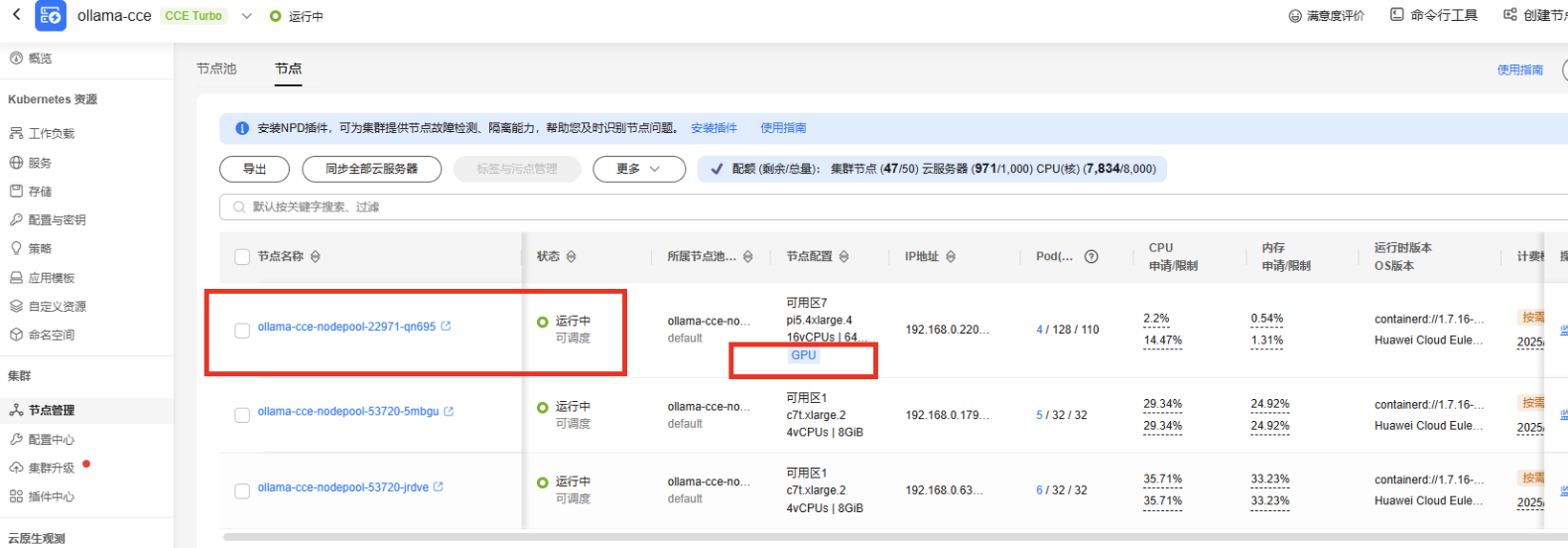Screen dimensions: 1568x548
Task: Click the memory request value 0.54%
Action: click(1267, 319)
